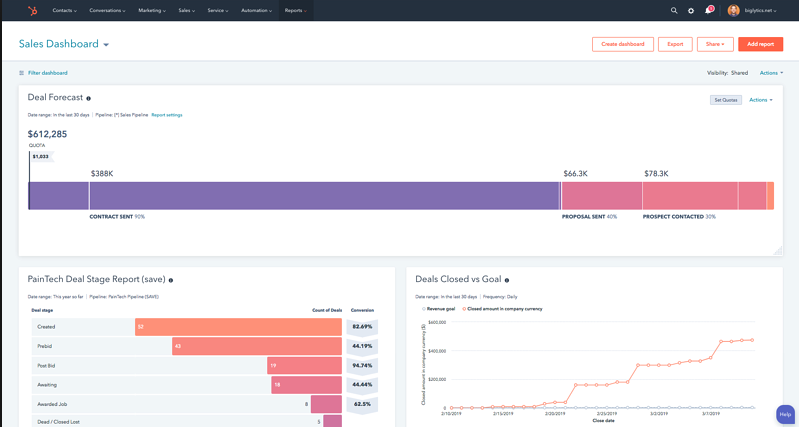The height and width of the screenshot is (427, 799).
Task: Click the Dead / Closed Lost stage bar
Action: [332, 421]
